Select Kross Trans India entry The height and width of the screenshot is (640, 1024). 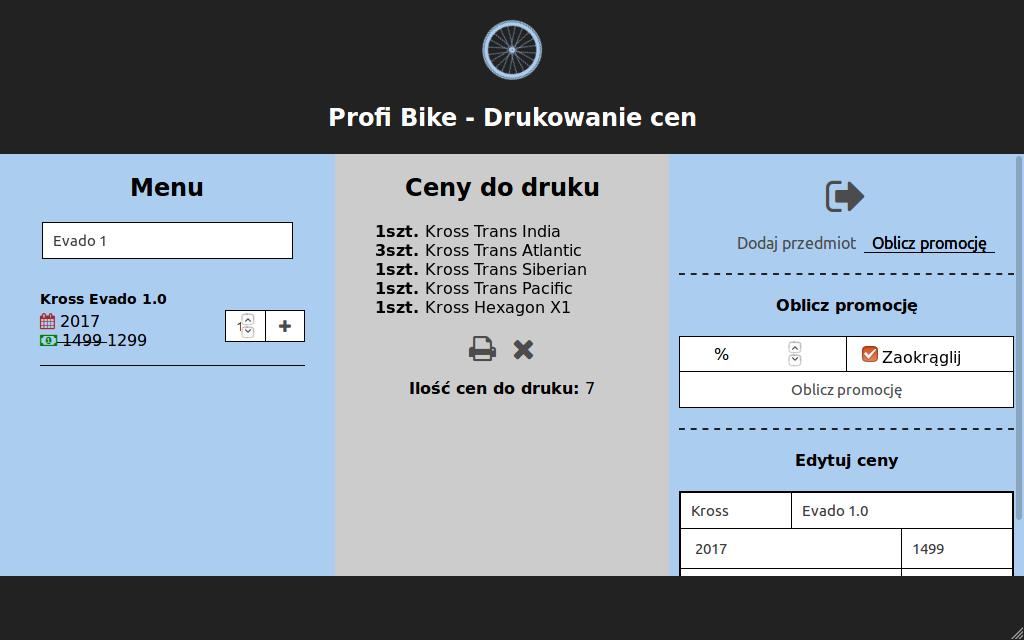click(468, 232)
